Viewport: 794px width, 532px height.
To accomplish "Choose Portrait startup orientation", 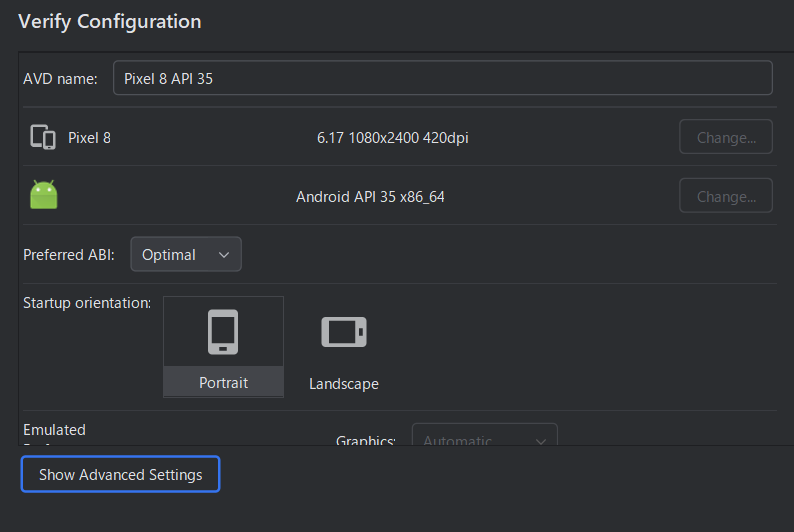I will point(223,347).
